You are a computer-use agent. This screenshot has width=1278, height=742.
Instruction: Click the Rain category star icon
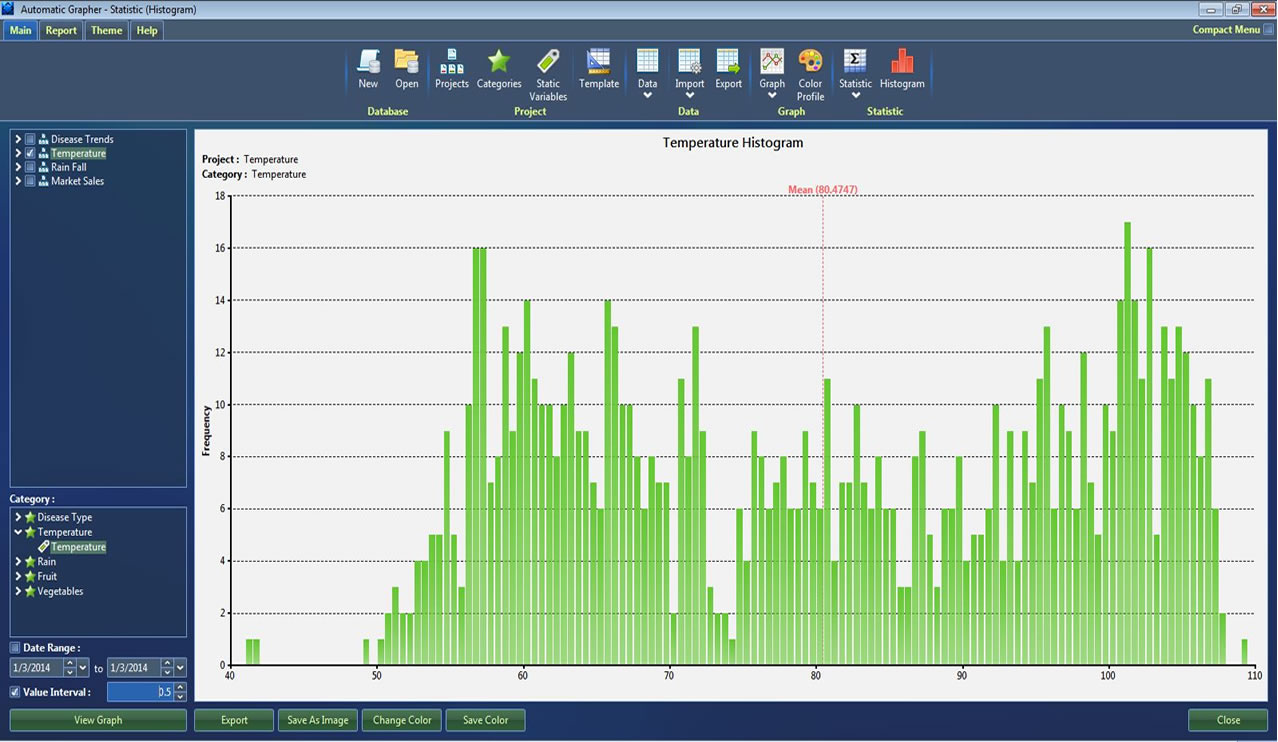30,562
